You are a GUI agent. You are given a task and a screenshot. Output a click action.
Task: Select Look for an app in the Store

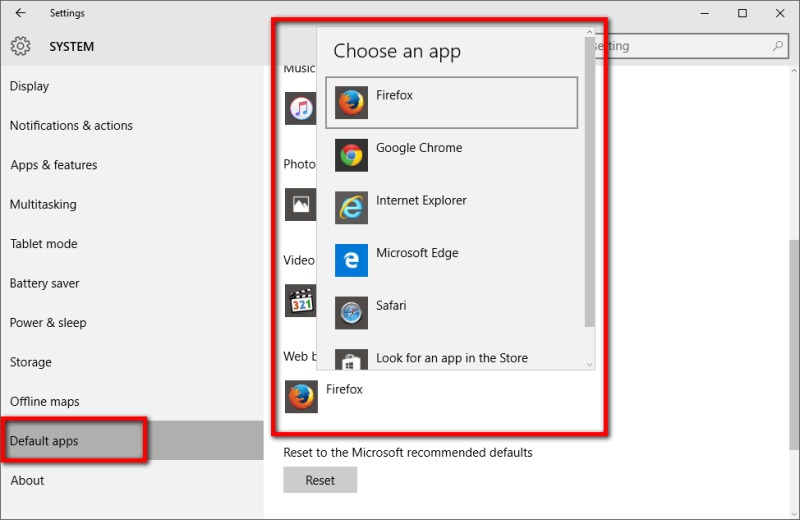tap(452, 358)
